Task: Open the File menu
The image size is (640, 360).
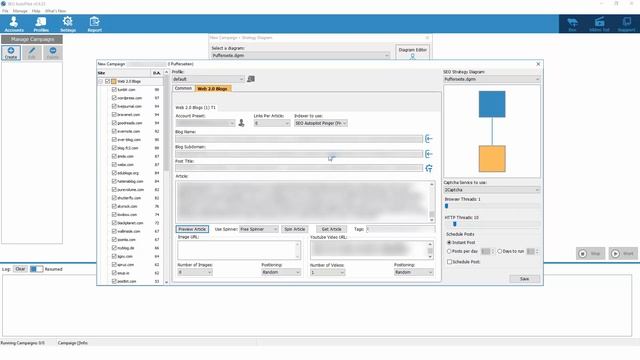Action: click(x=5, y=11)
